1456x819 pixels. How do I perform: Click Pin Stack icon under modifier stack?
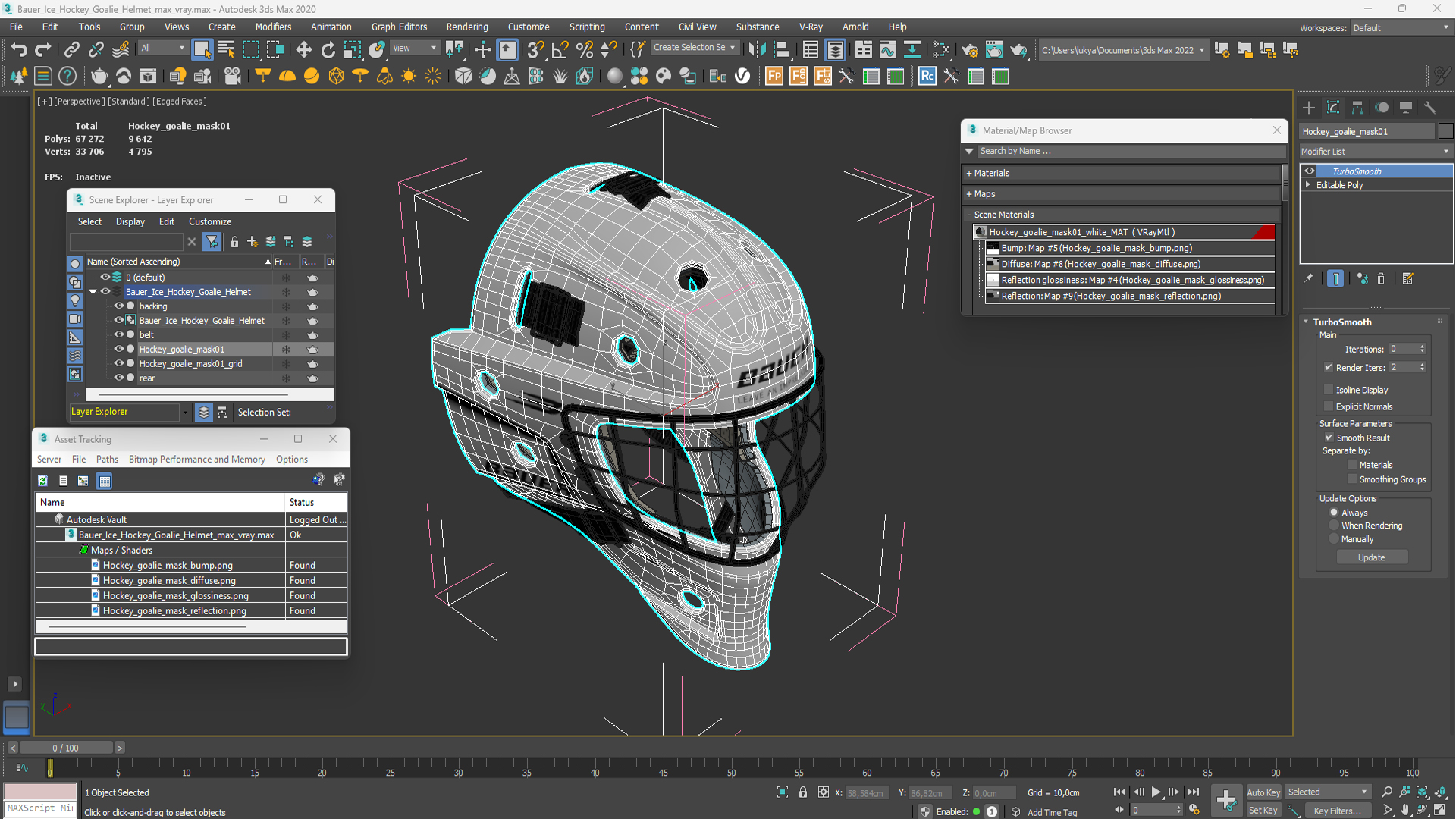click(x=1309, y=279)
